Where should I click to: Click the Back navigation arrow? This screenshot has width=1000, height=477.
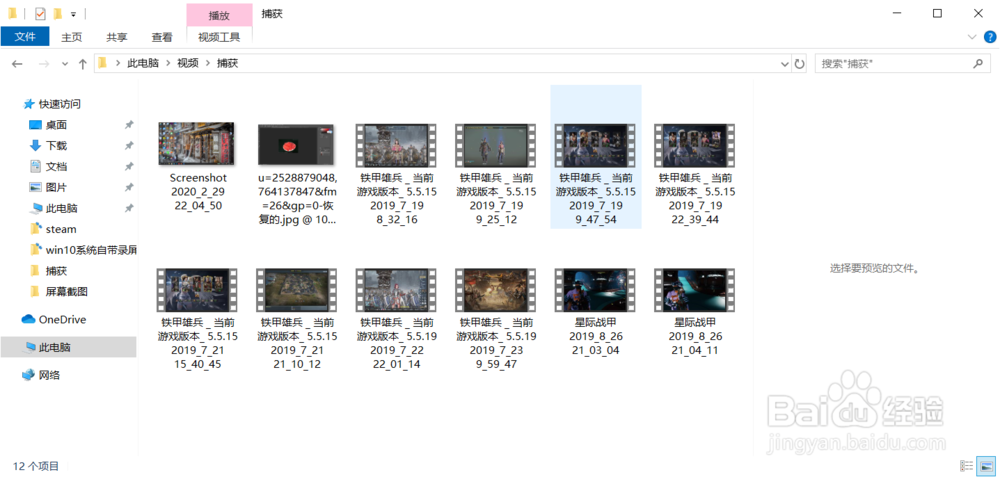(17, 64)
